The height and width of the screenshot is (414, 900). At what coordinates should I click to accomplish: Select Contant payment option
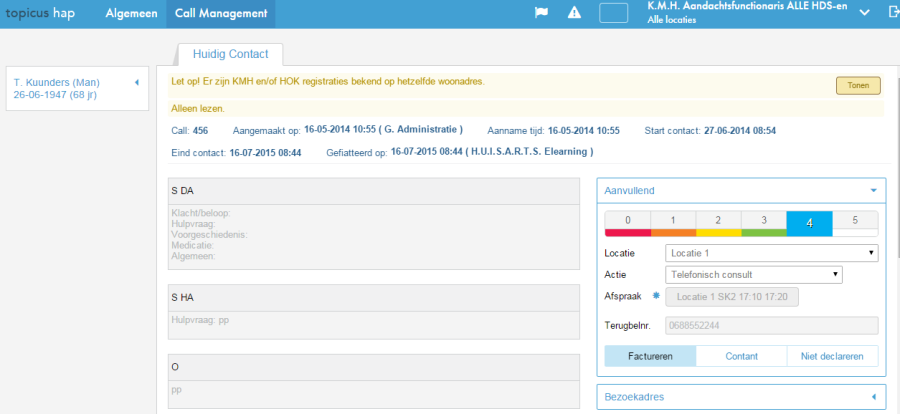[741, 356]
